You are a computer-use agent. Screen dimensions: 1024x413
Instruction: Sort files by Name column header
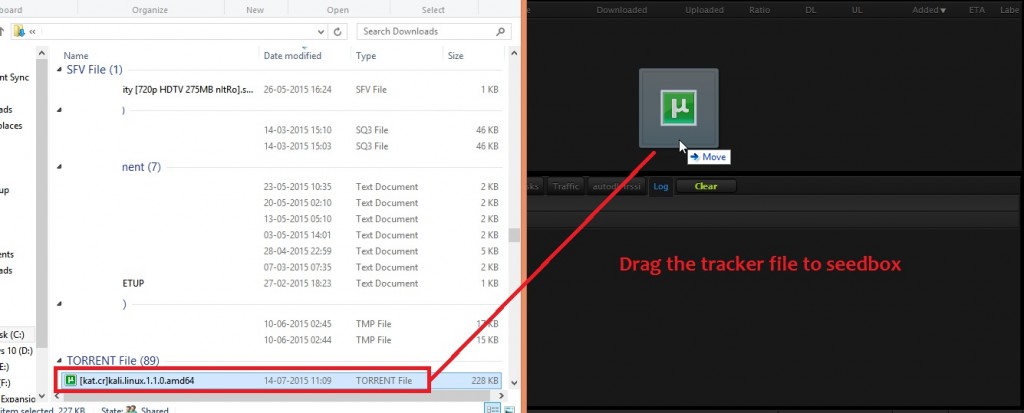pyautogui.click(x=76, y=56)
